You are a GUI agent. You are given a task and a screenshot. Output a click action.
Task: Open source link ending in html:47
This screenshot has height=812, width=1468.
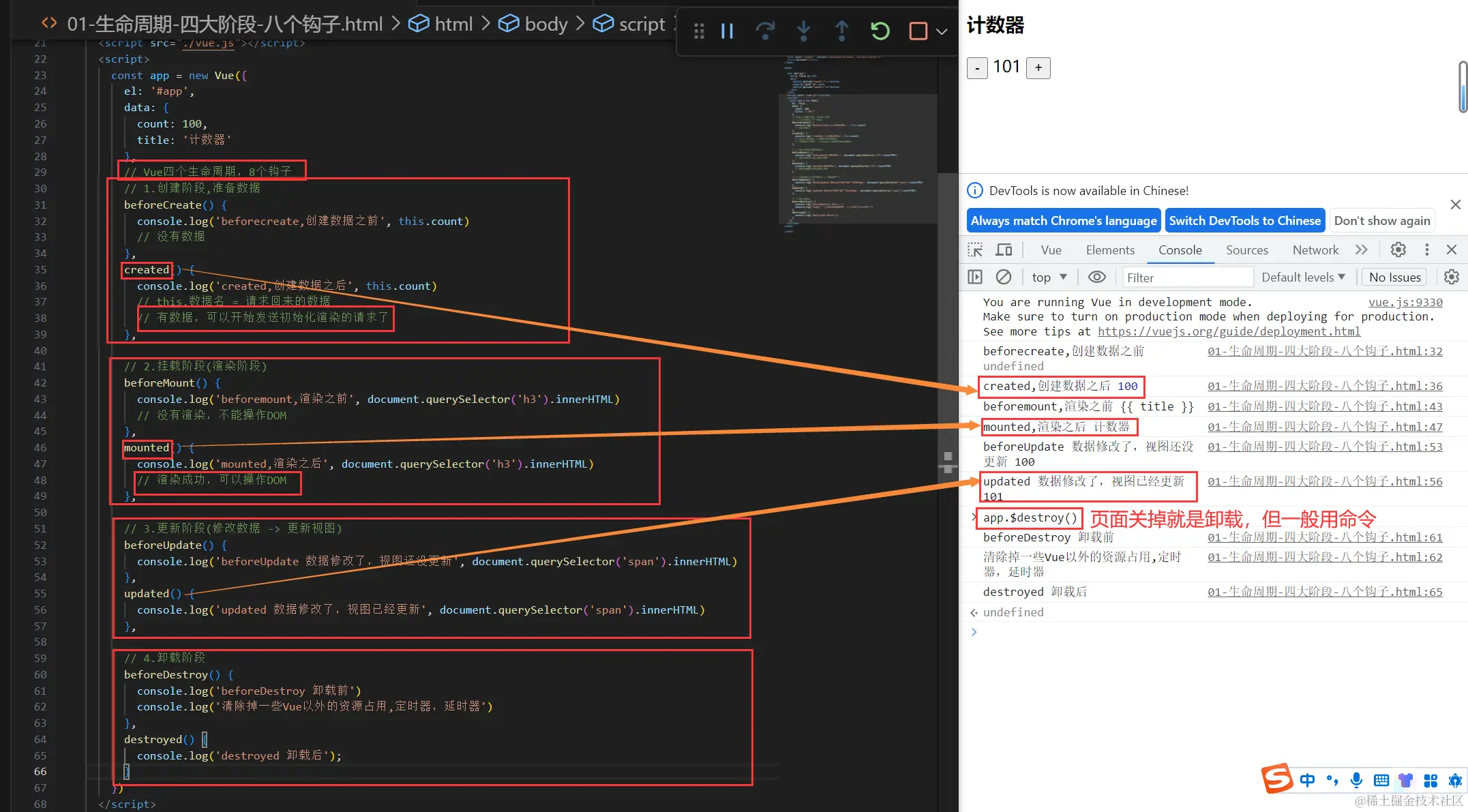(1325, 427)
